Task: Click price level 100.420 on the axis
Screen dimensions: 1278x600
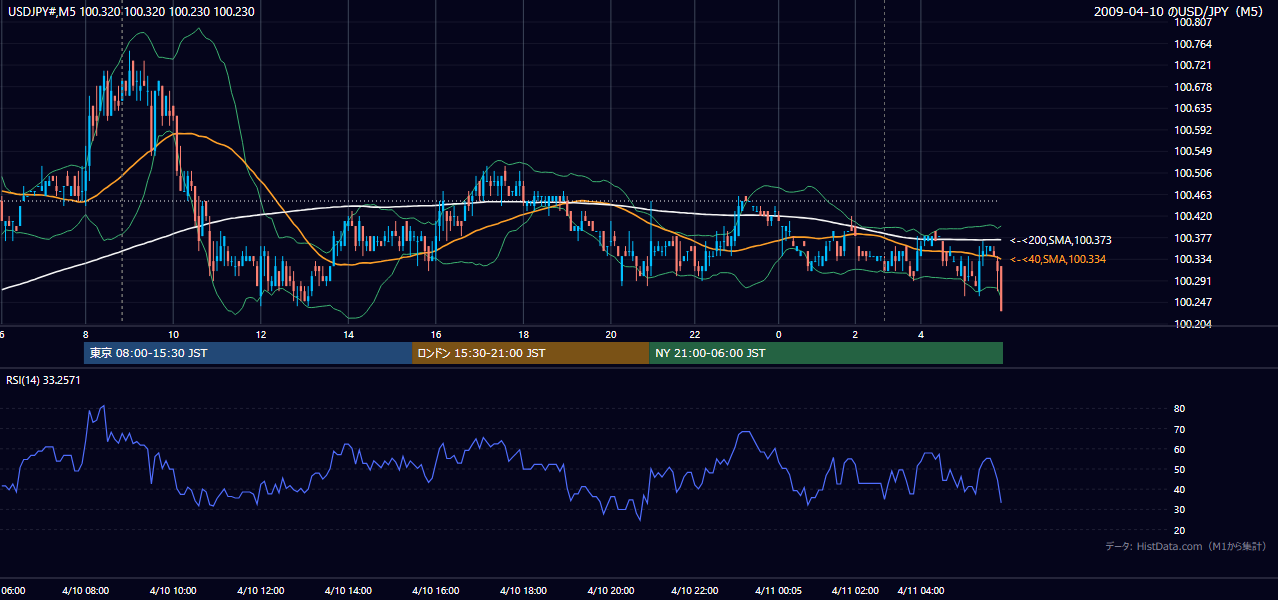Action: click(1193, 216)
